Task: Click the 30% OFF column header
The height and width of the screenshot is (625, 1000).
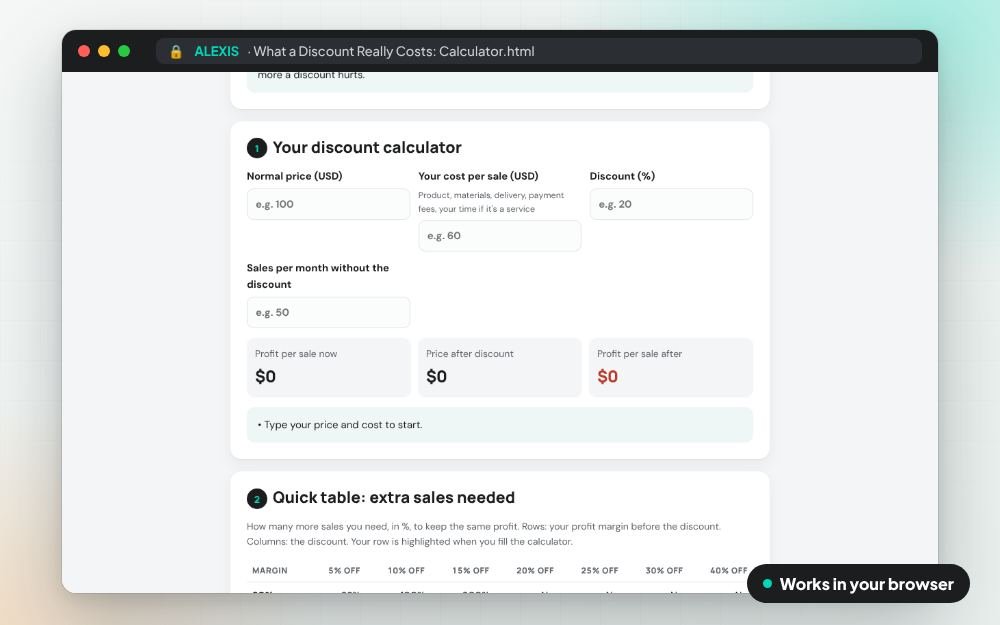Action: pos(664,571)
